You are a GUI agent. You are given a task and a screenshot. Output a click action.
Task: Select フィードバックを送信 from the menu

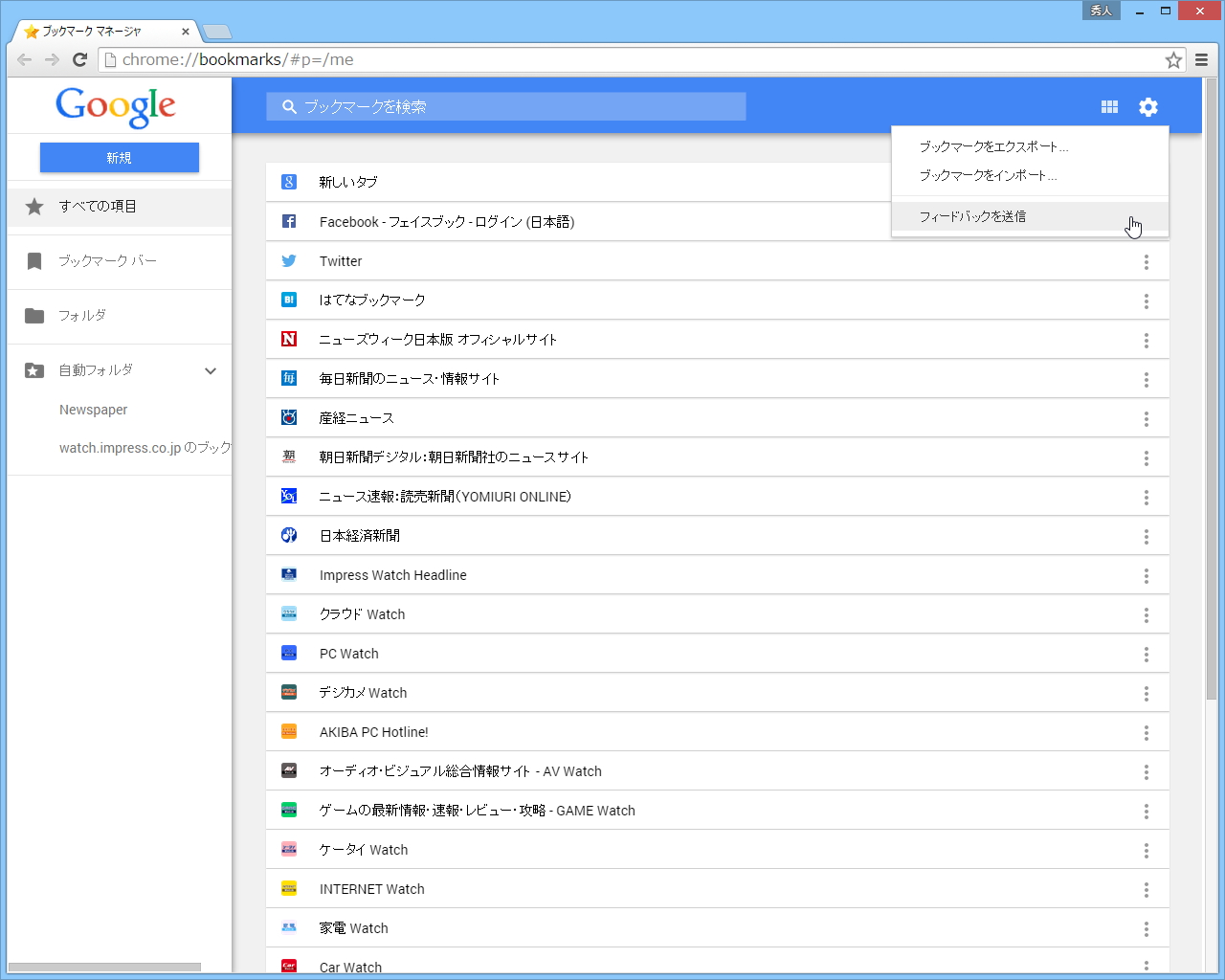[970, 216]
